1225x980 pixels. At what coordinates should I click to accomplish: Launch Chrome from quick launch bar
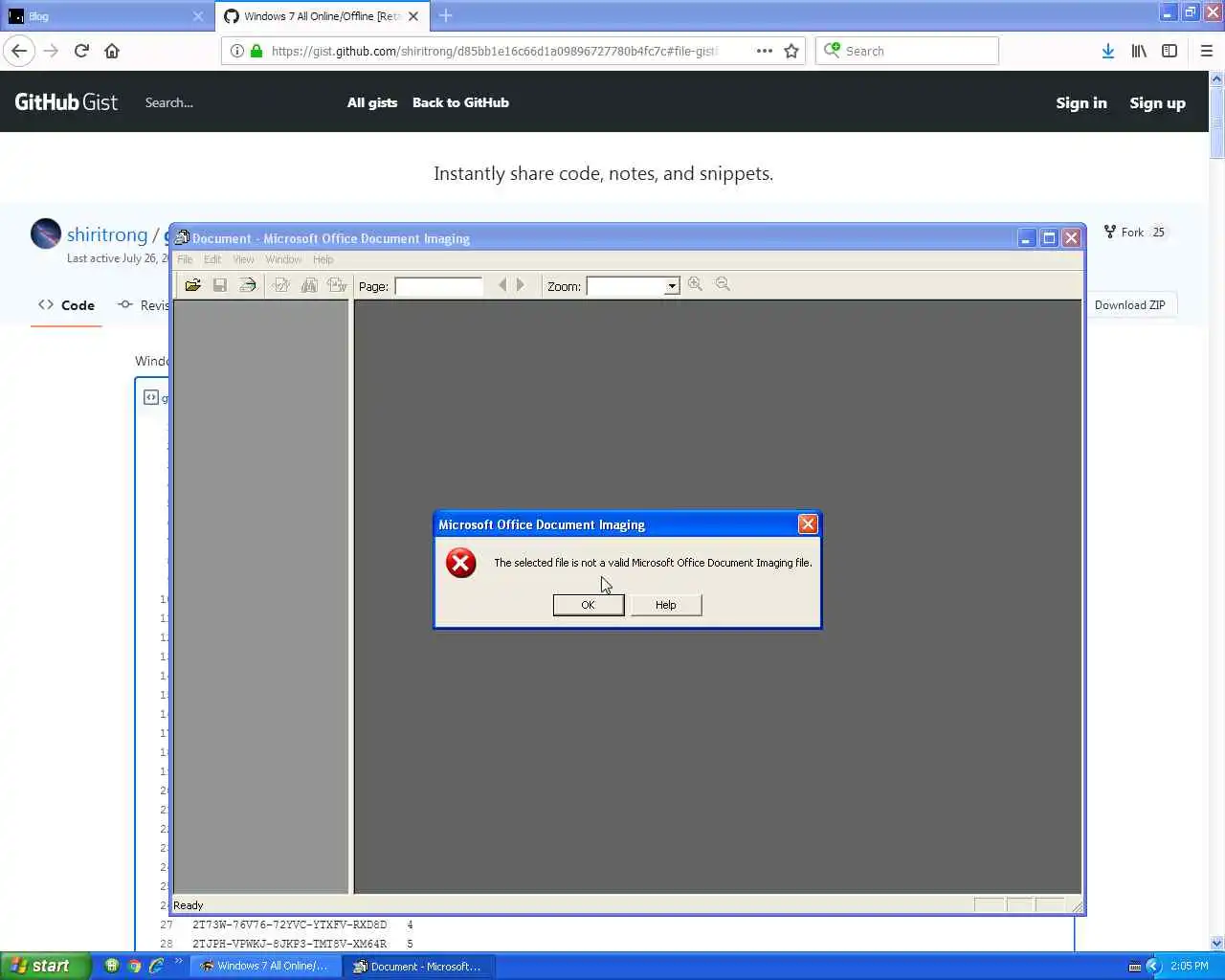click(134, 966)
